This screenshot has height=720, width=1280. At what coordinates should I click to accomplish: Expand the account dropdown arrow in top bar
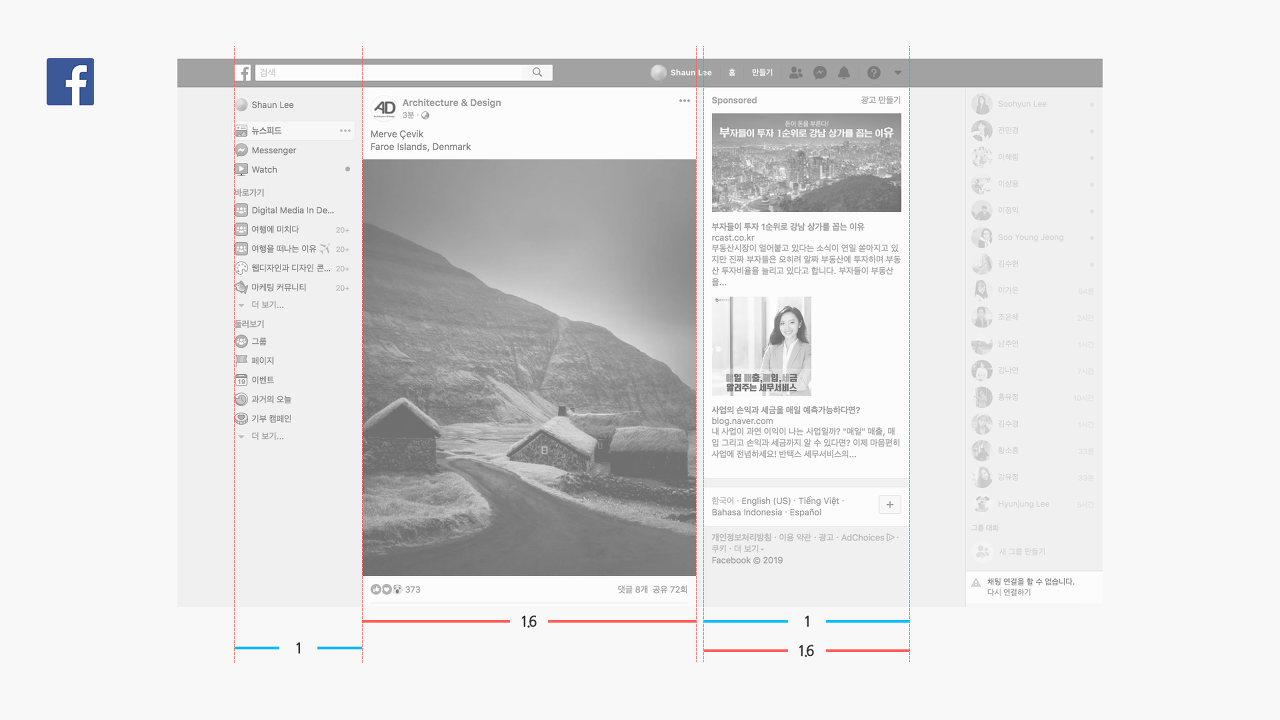point(898,73)
